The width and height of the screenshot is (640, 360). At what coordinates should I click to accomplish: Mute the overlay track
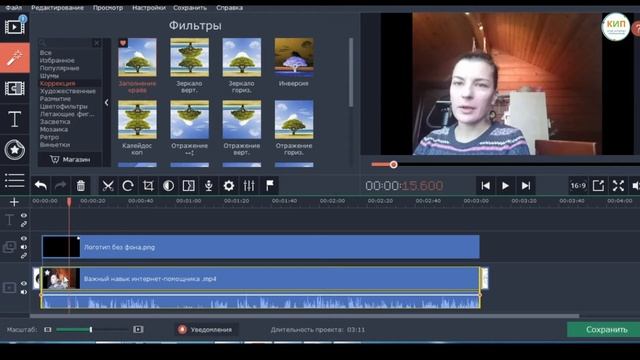pos(24,247)
